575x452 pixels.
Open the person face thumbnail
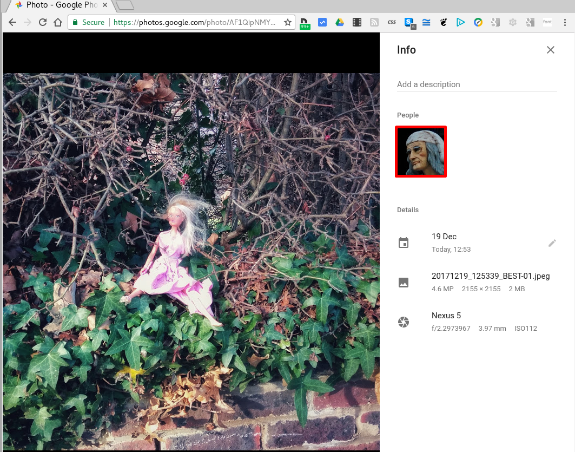[x=421, y=151]
